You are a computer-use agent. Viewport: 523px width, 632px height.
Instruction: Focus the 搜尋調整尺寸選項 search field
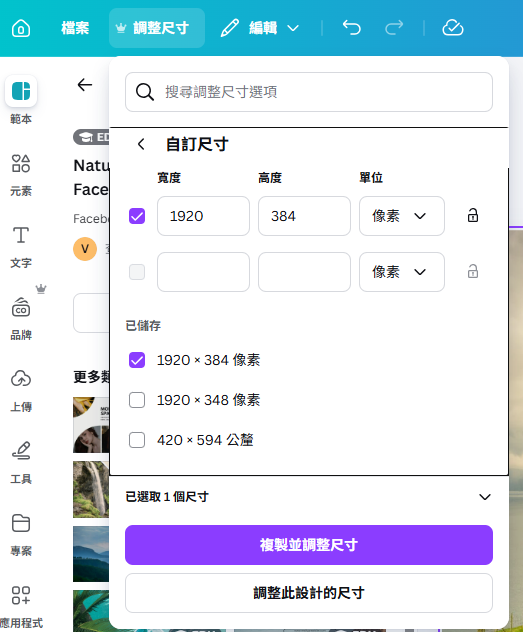(x=309, y=92)
